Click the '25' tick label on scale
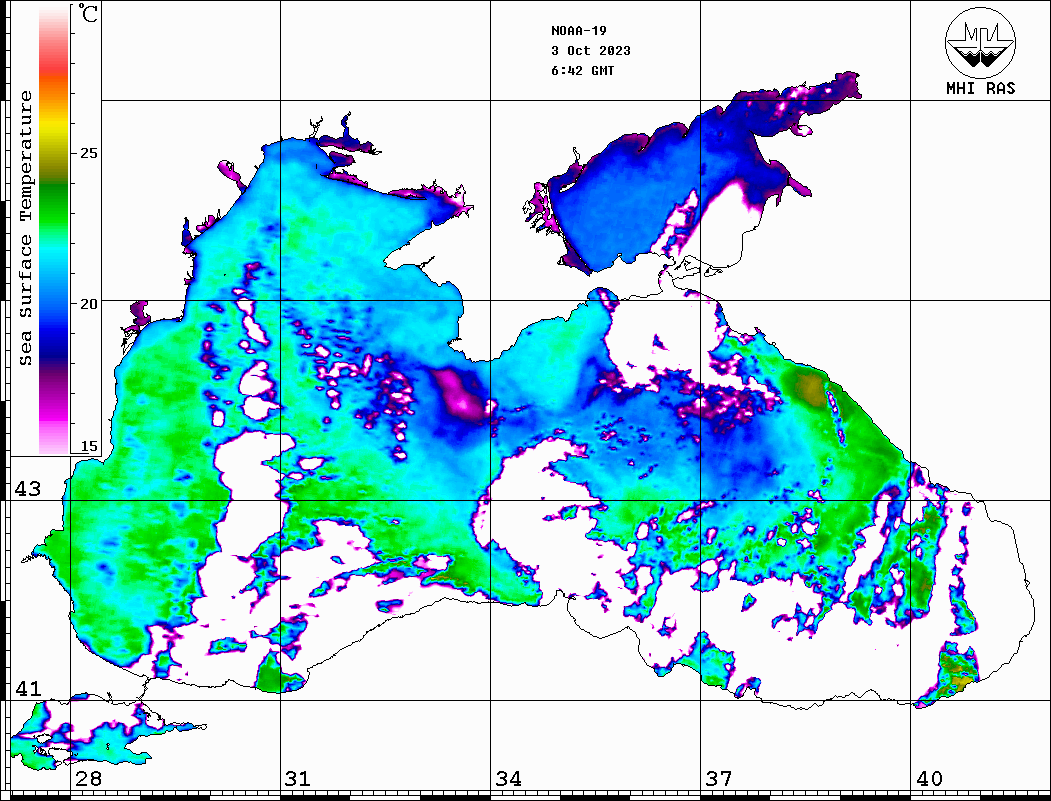Screen dimensions: 1051x801 click(88, 153)
